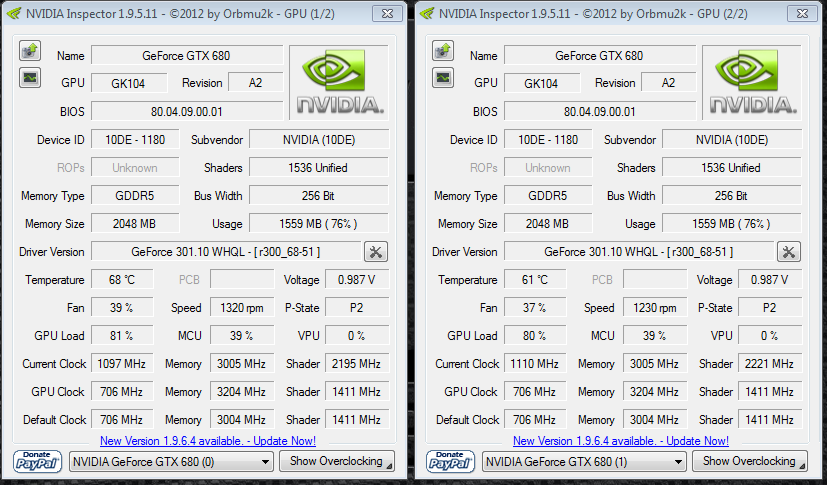
Task: Click Memory Type value GDDR5 in GPU (2/2) window
Action: (548, 196)
